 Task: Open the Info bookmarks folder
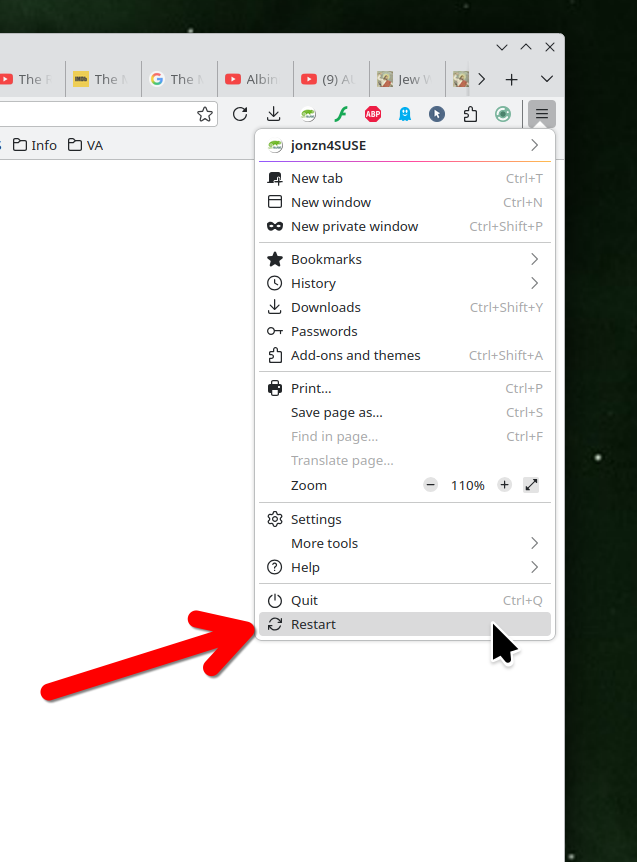pos(35,145)
